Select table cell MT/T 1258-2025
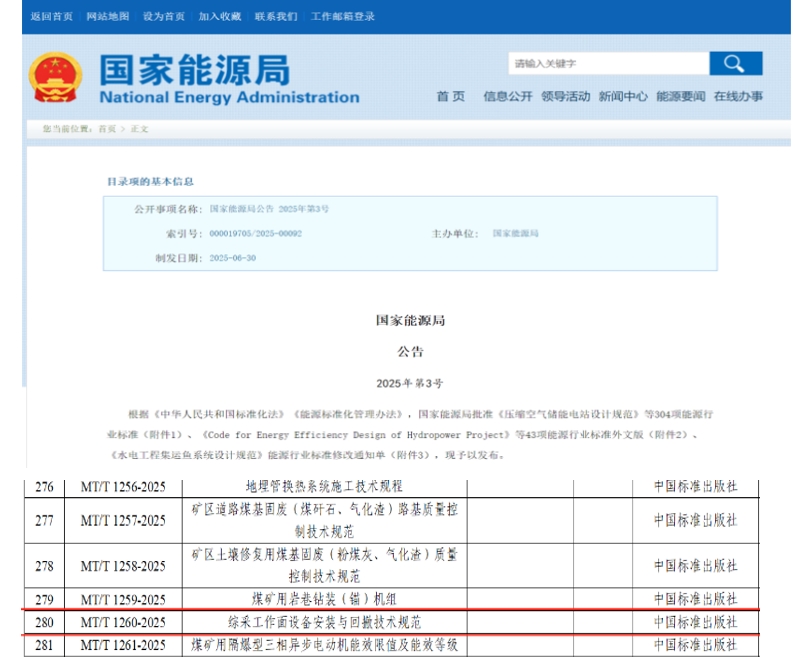Viewport: 795px width, 657px height. pos(123,566)
